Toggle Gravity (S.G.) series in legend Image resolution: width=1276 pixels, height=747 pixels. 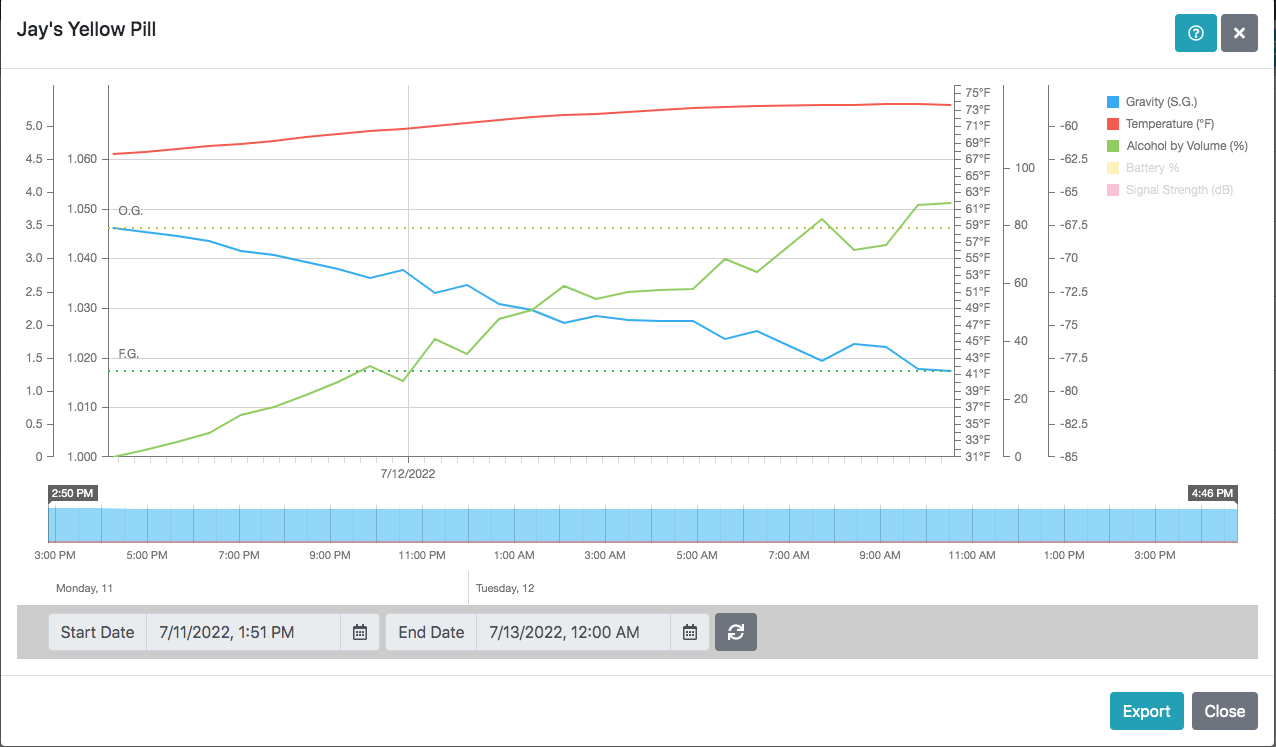point(1160,102)
